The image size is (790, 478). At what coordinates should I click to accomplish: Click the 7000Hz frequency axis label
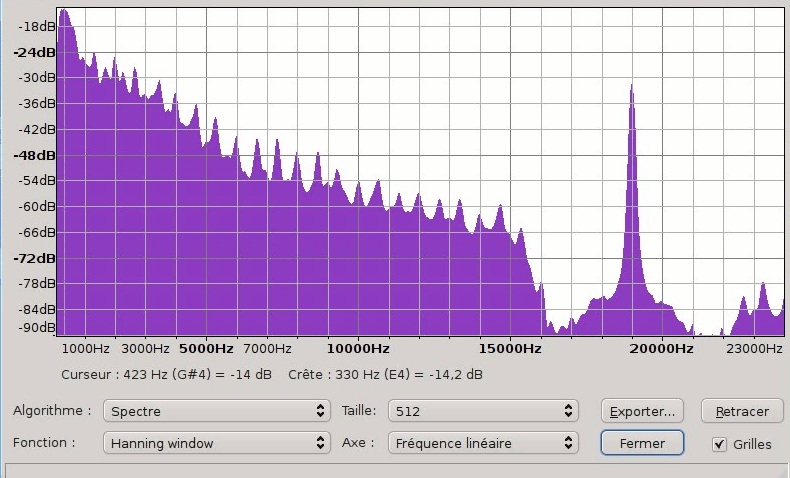tap(267, 349)
